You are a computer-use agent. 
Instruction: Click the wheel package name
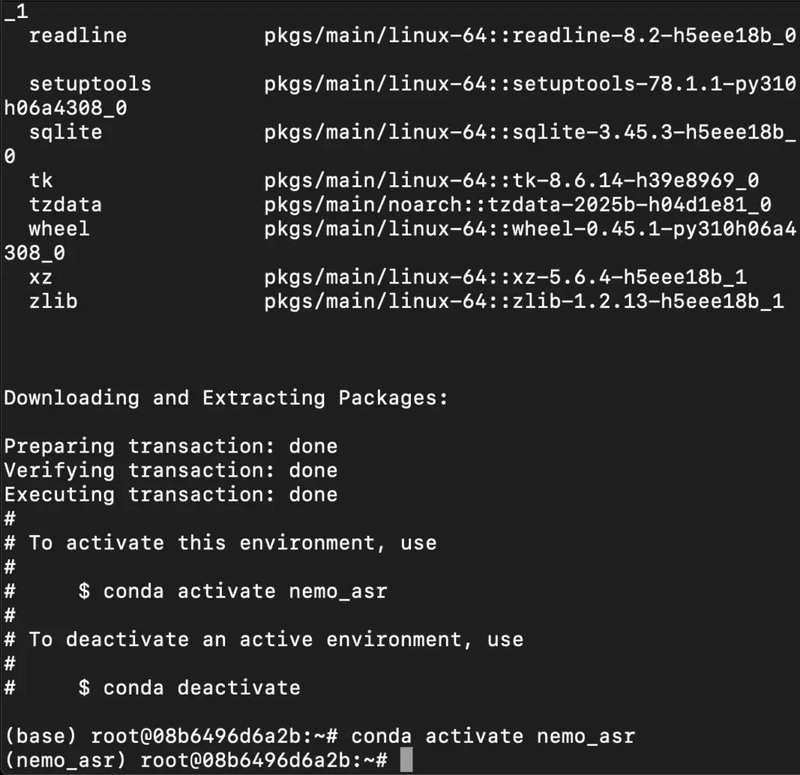coord(59,228)
